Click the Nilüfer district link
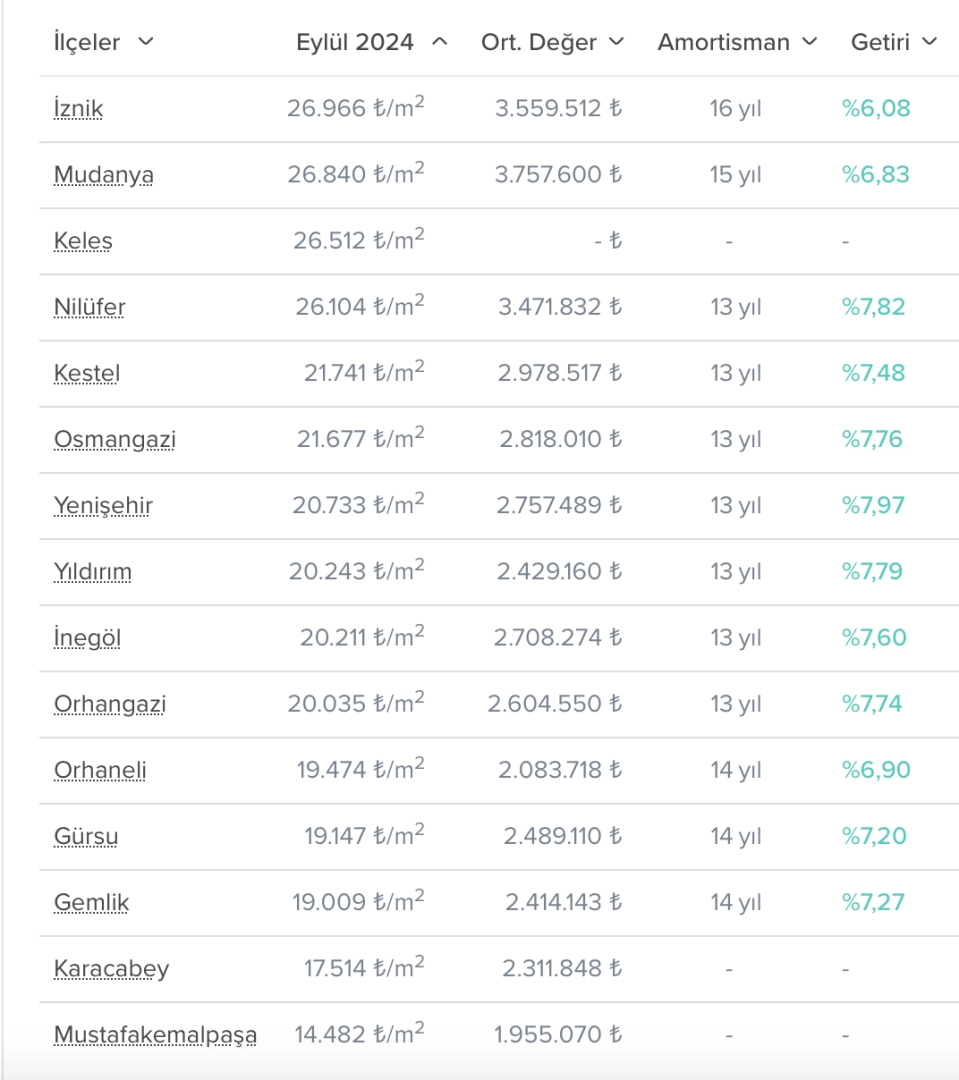 click(x=90, y=307)
